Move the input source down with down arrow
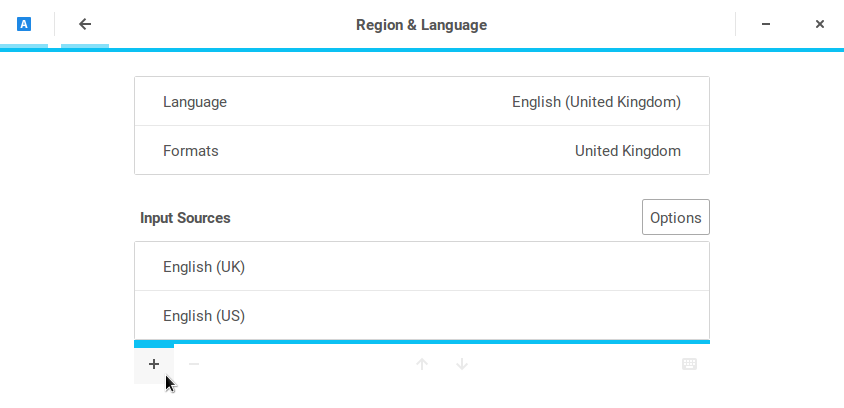The height and width of the screenshot is (408, 844). (462, 364)
